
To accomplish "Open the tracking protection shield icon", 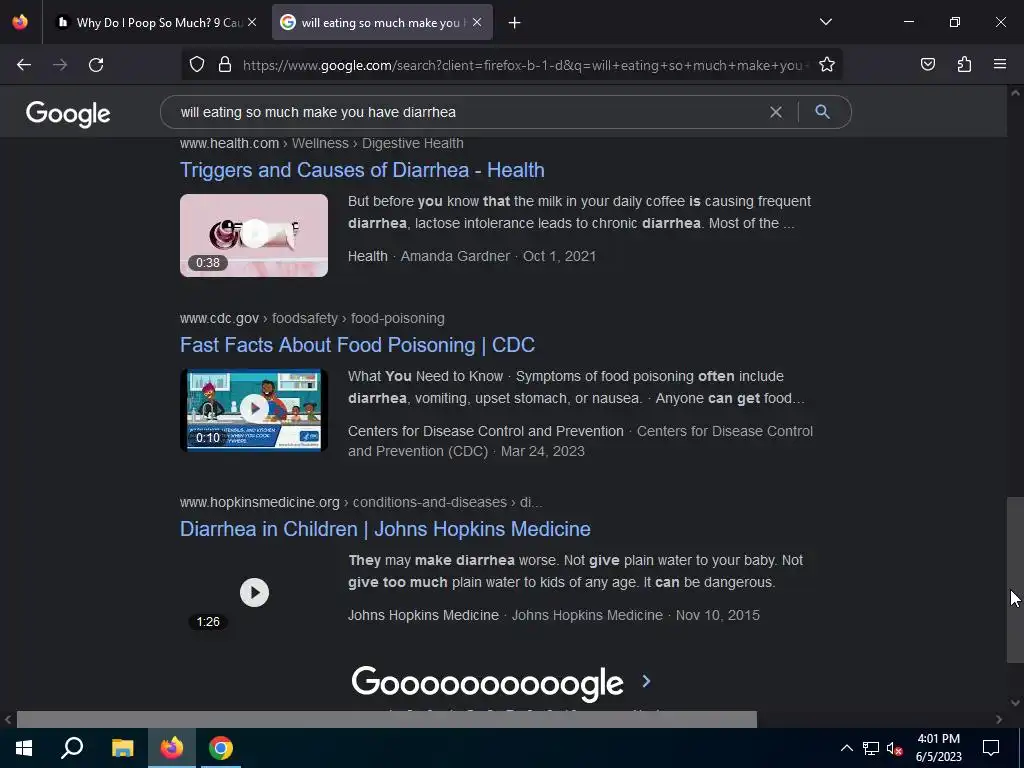I will [197, 65].
